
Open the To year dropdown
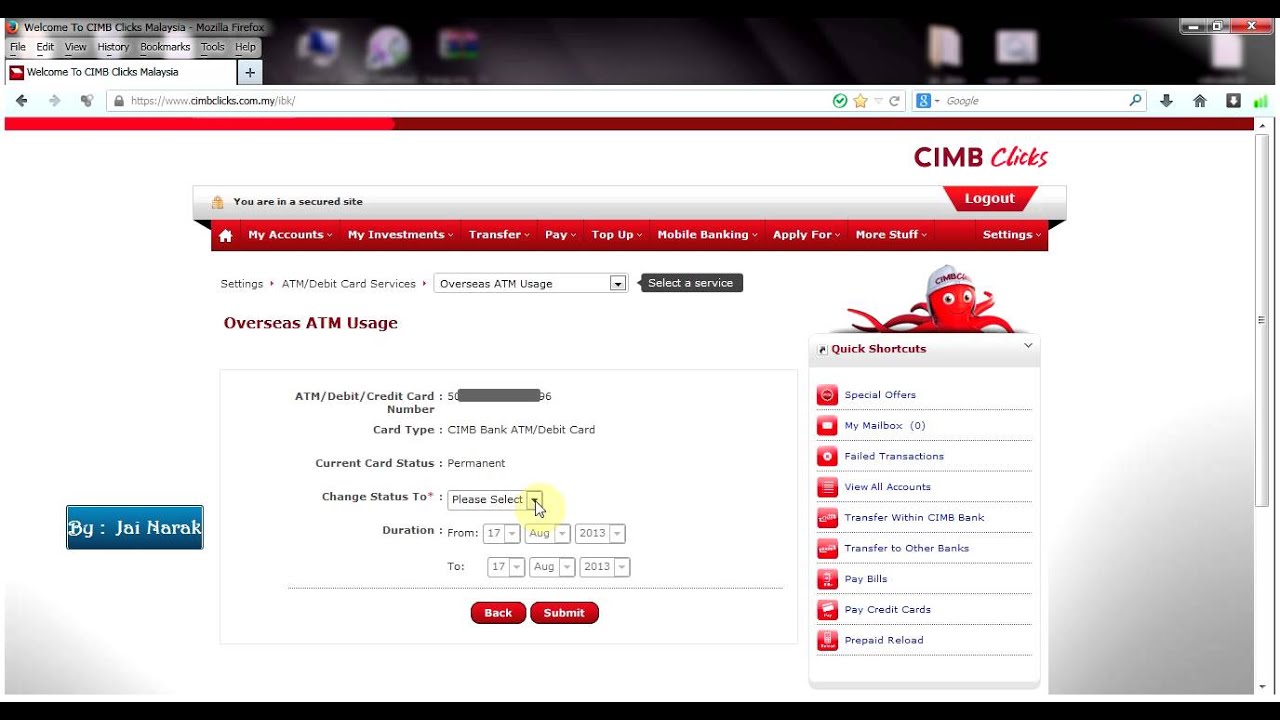[x=605, y=567]
